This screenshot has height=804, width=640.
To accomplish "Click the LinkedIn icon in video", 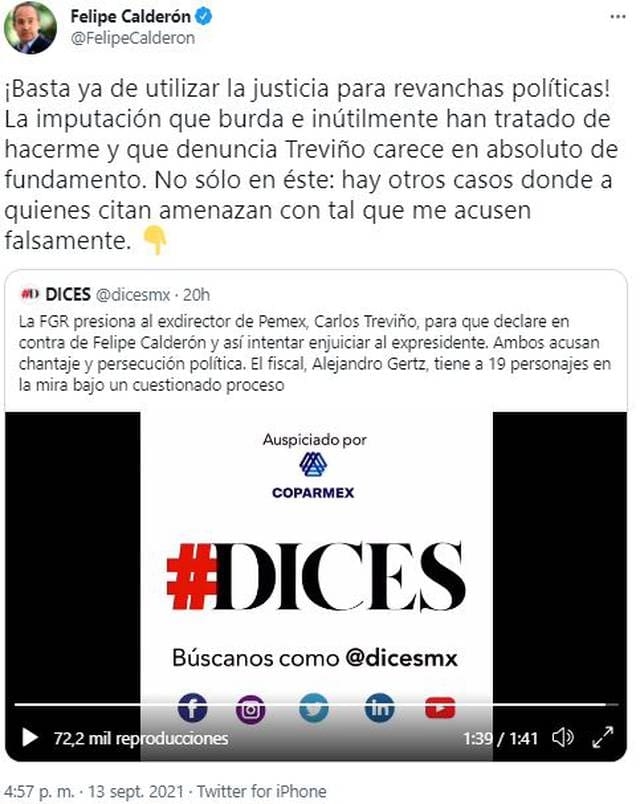I will 379,708.
